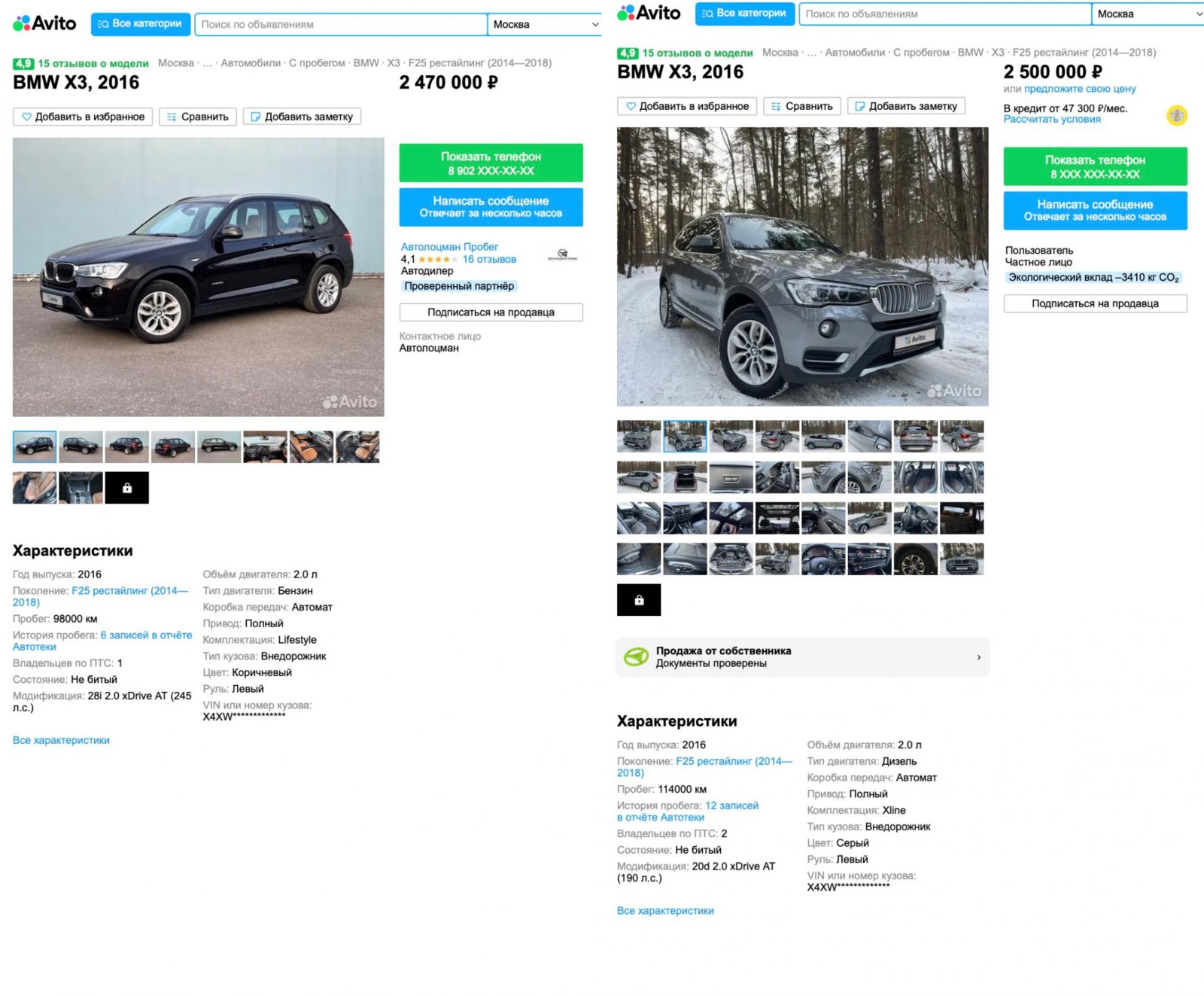Click the yellow loan calculator badge icon
The image size is (1204, 996).
click(x=1177, y=115)
